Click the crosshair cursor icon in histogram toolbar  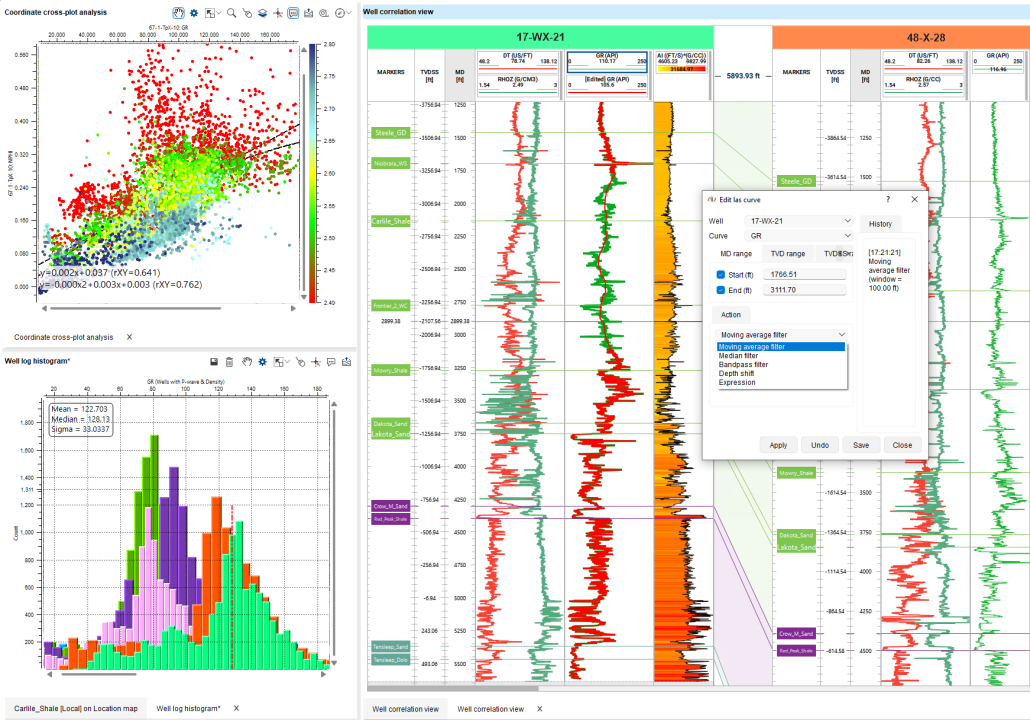[315, 361]
